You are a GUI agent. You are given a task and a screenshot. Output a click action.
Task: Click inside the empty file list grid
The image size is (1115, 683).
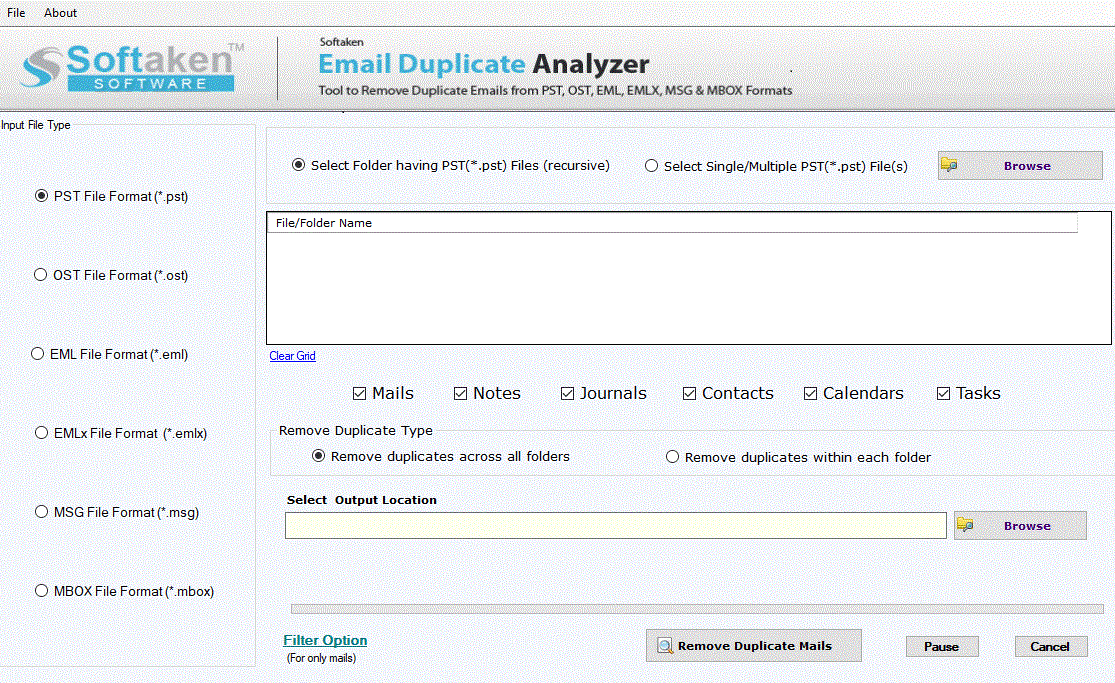tap(688, 288)
